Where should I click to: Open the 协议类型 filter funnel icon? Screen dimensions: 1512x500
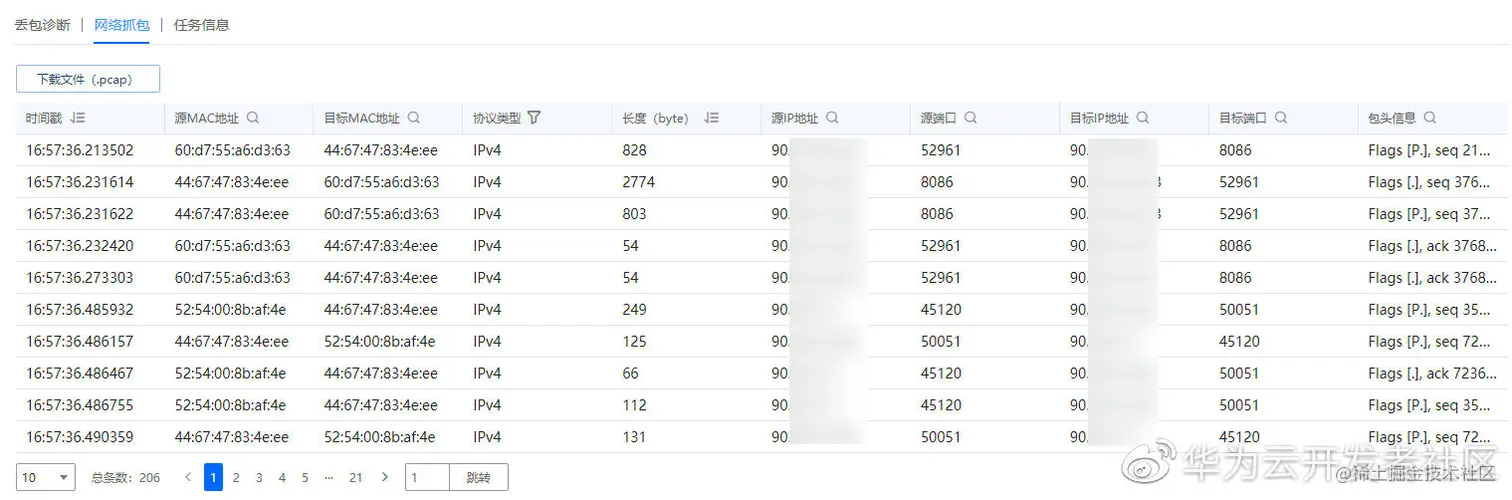point(534,118)
